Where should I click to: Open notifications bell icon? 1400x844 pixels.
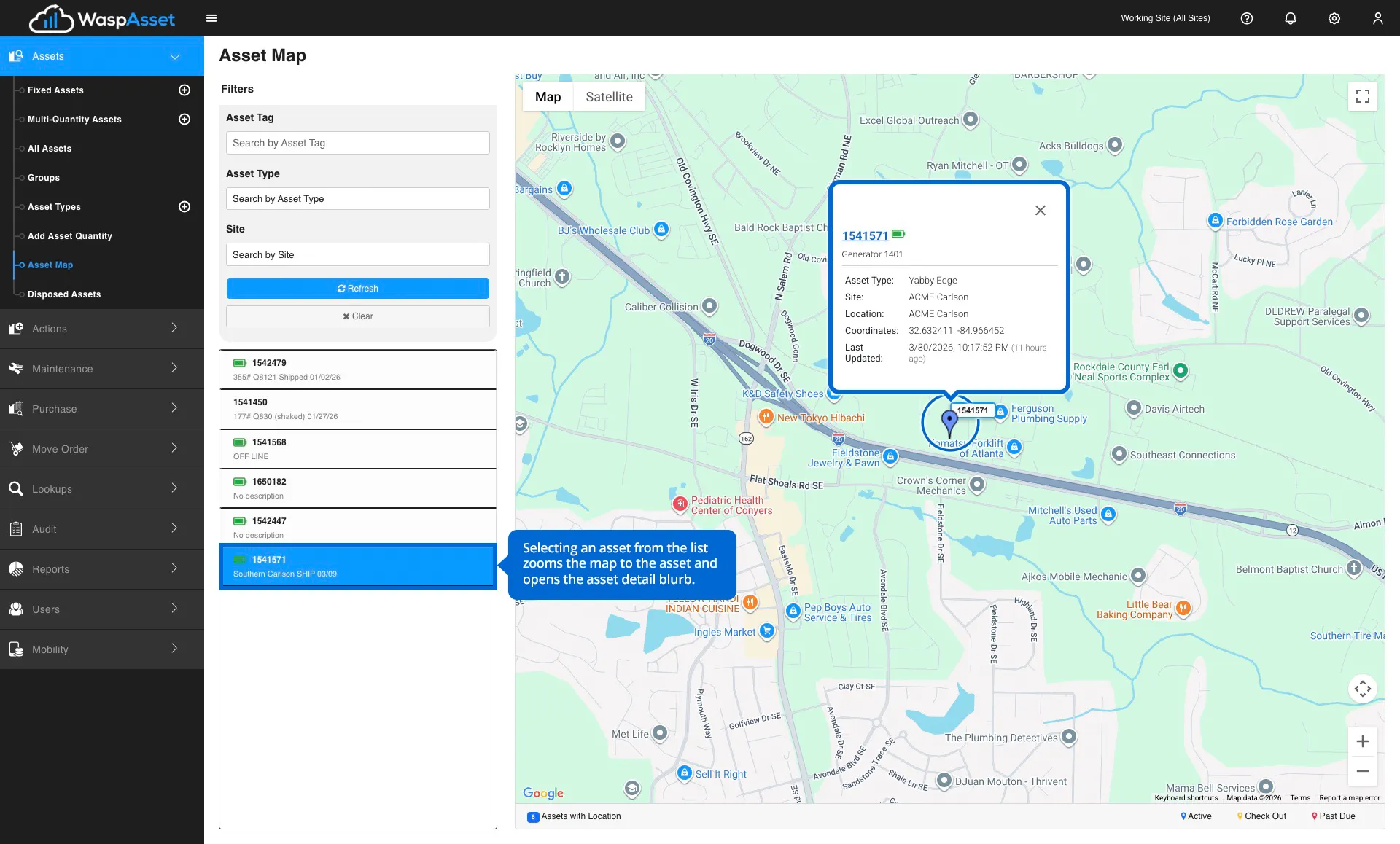pyautogui.click(x=1291, y=18)
